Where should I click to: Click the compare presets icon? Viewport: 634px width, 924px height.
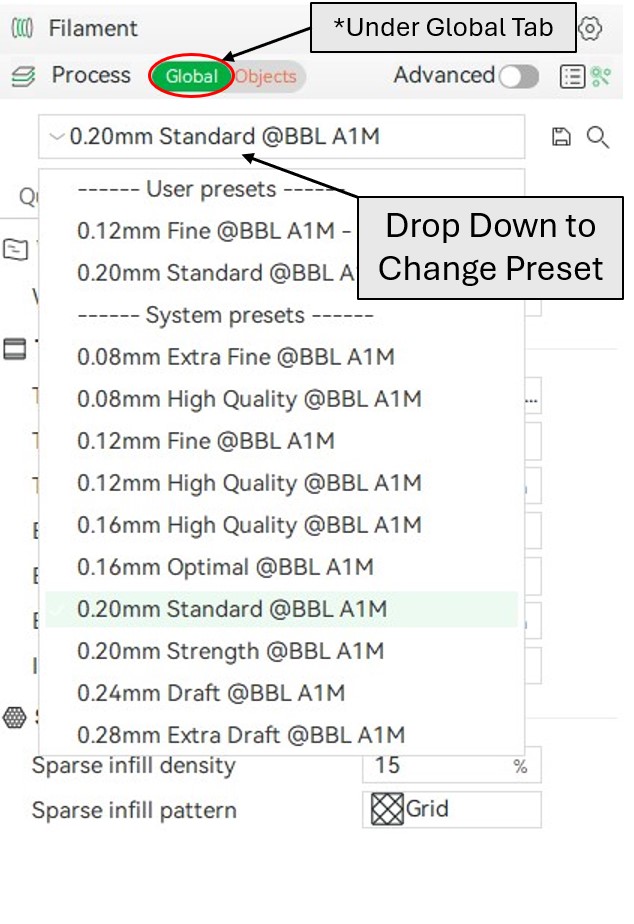pyautogui.click(x=600, y=77)
